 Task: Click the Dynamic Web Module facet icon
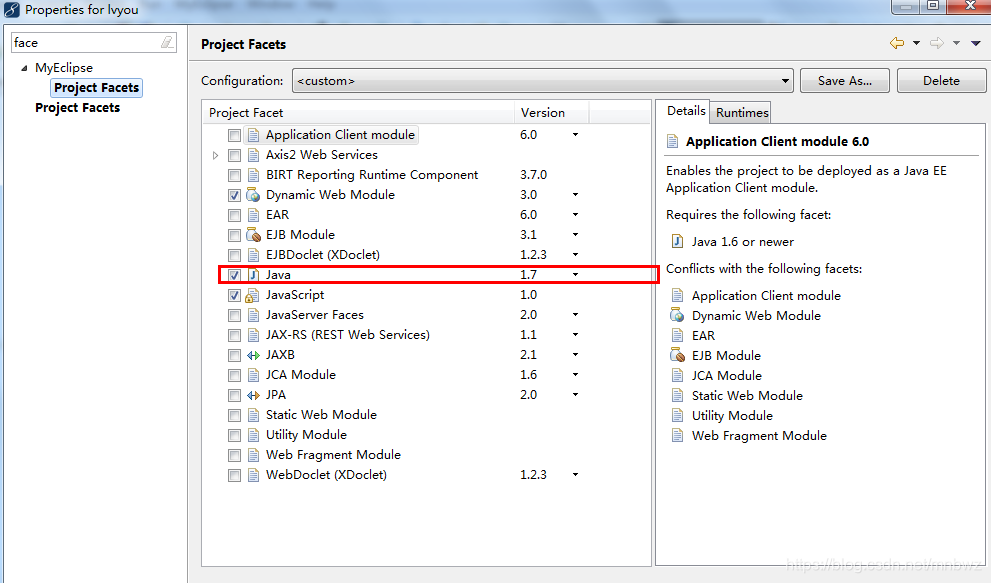(253, 195)
